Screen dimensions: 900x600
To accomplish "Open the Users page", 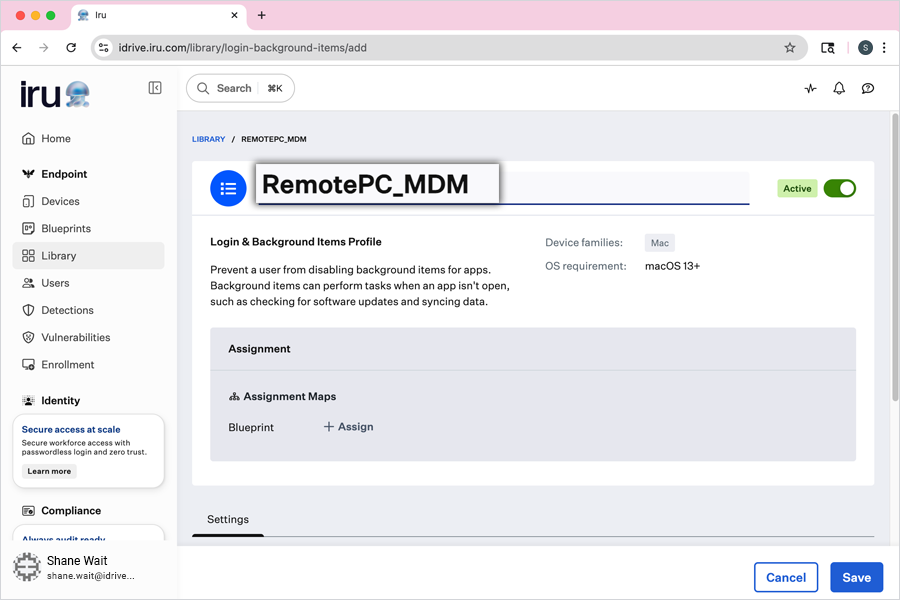I will [x=57, y=283].
